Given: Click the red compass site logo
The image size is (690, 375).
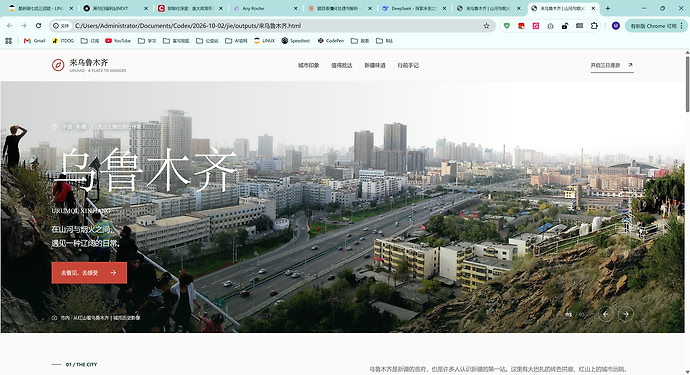Looking at the screenshot, I should pyautogui.click(x=58, y=65).
